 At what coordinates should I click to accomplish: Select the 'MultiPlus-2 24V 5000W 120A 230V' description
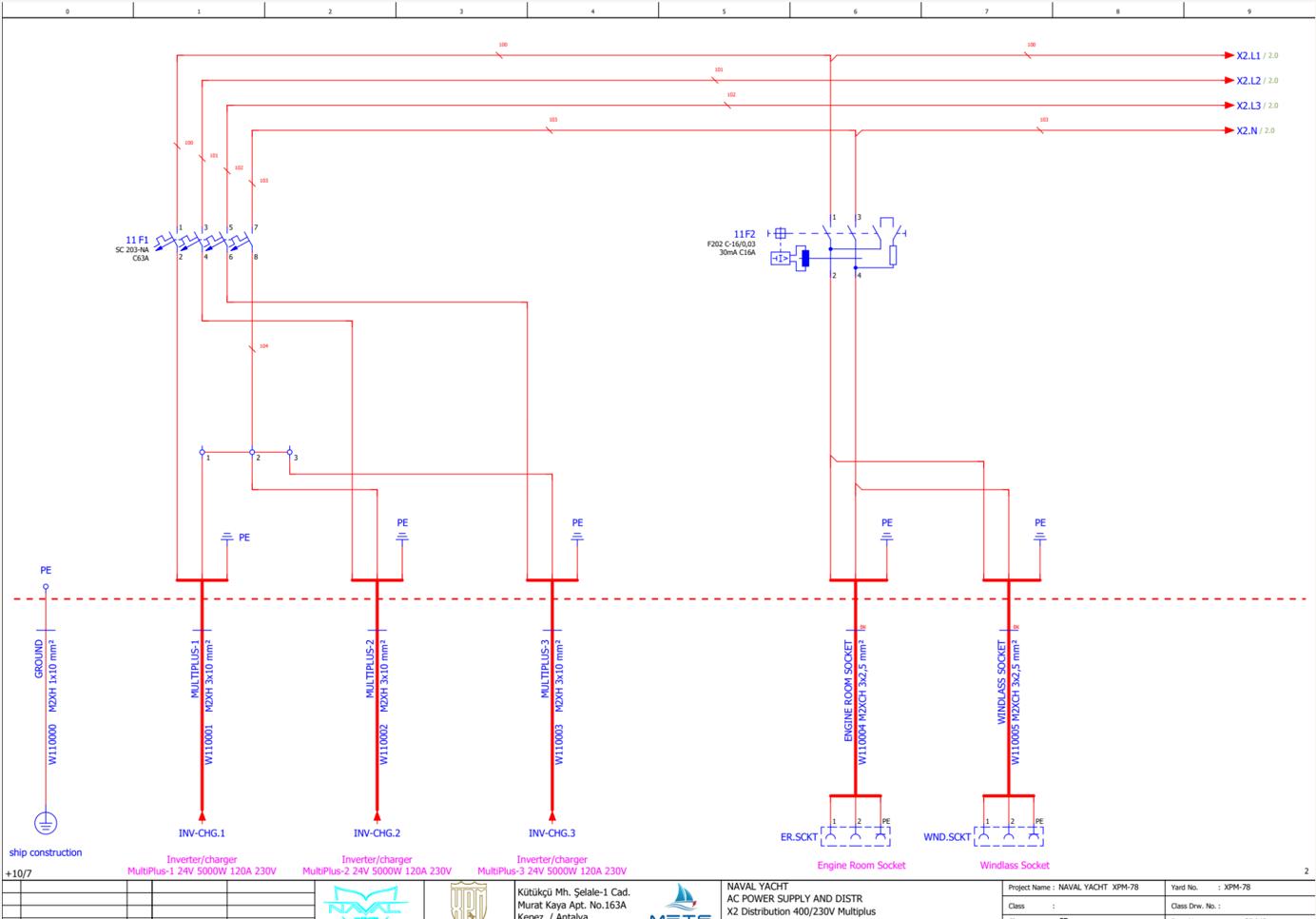(377, 870)
